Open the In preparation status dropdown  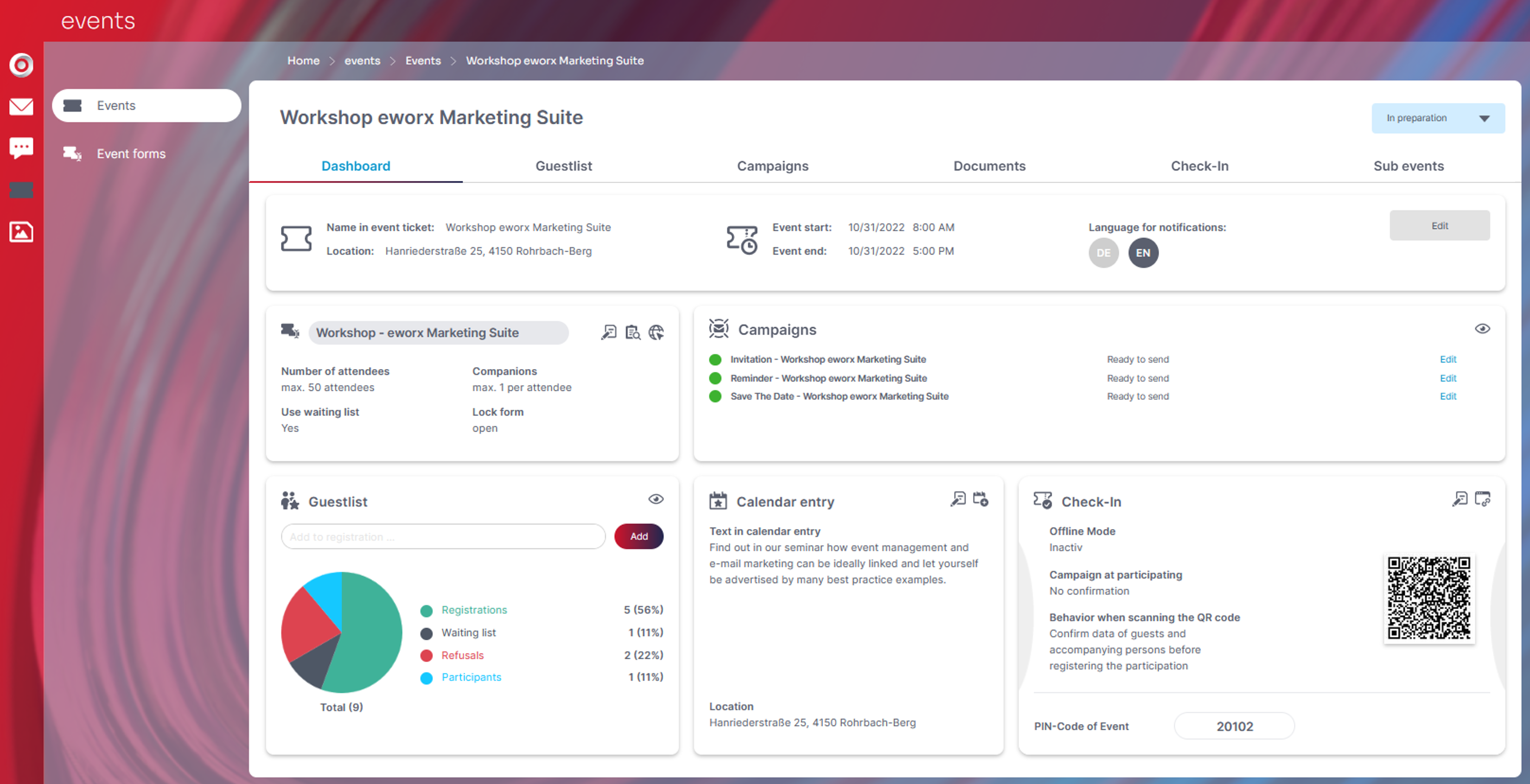pyautogui.click(x=1438, y=118)
